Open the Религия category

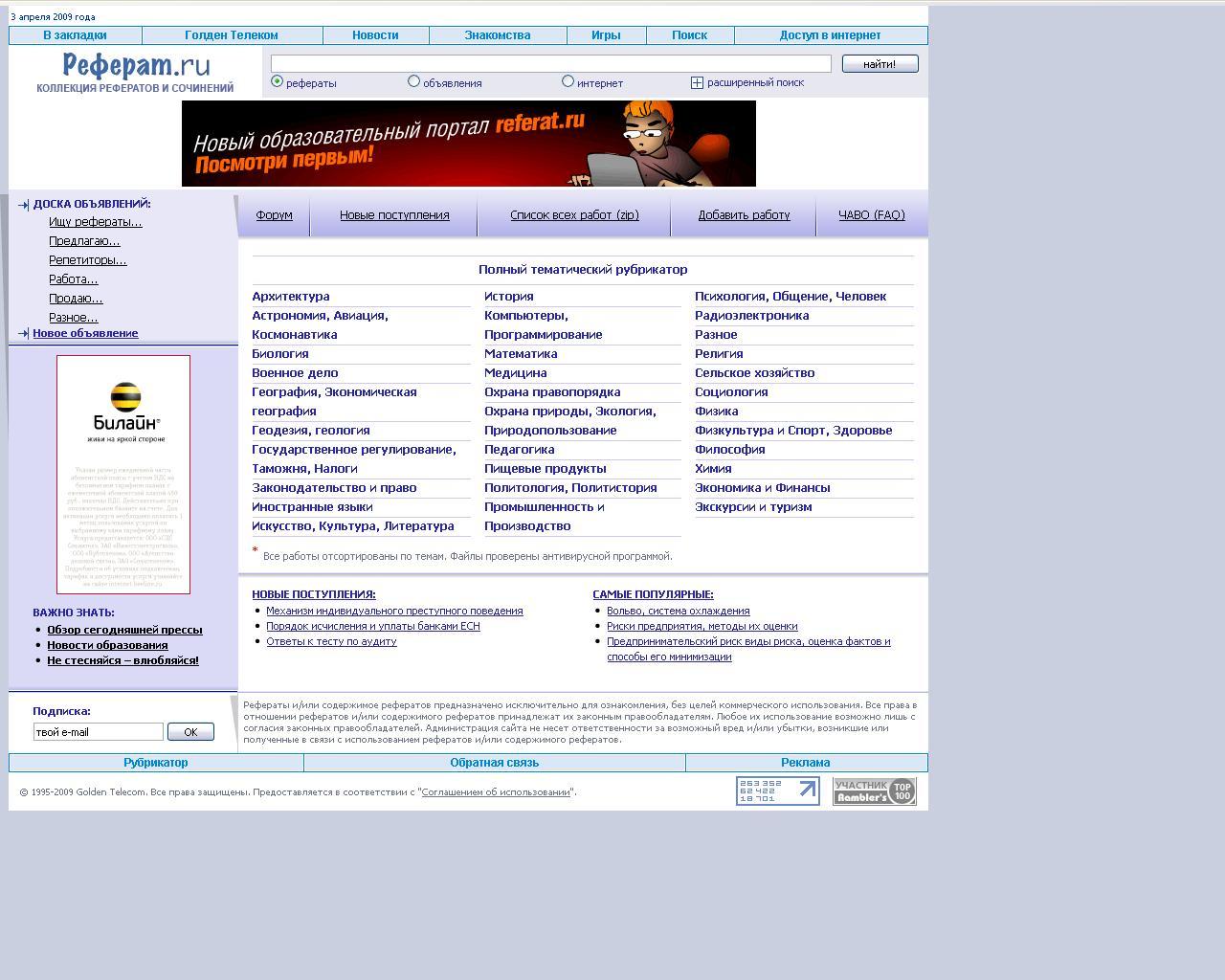pos(719,354)
